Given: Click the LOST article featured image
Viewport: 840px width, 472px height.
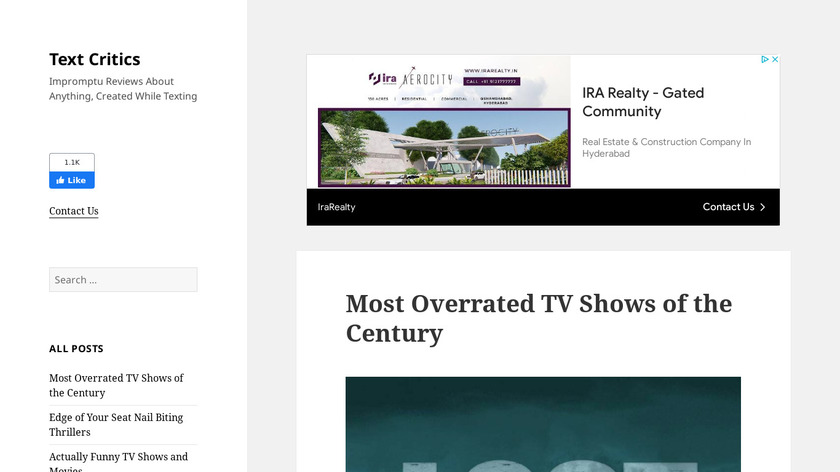Looking at the screenshot, I should pyautogui.click(x=543, y=424).
